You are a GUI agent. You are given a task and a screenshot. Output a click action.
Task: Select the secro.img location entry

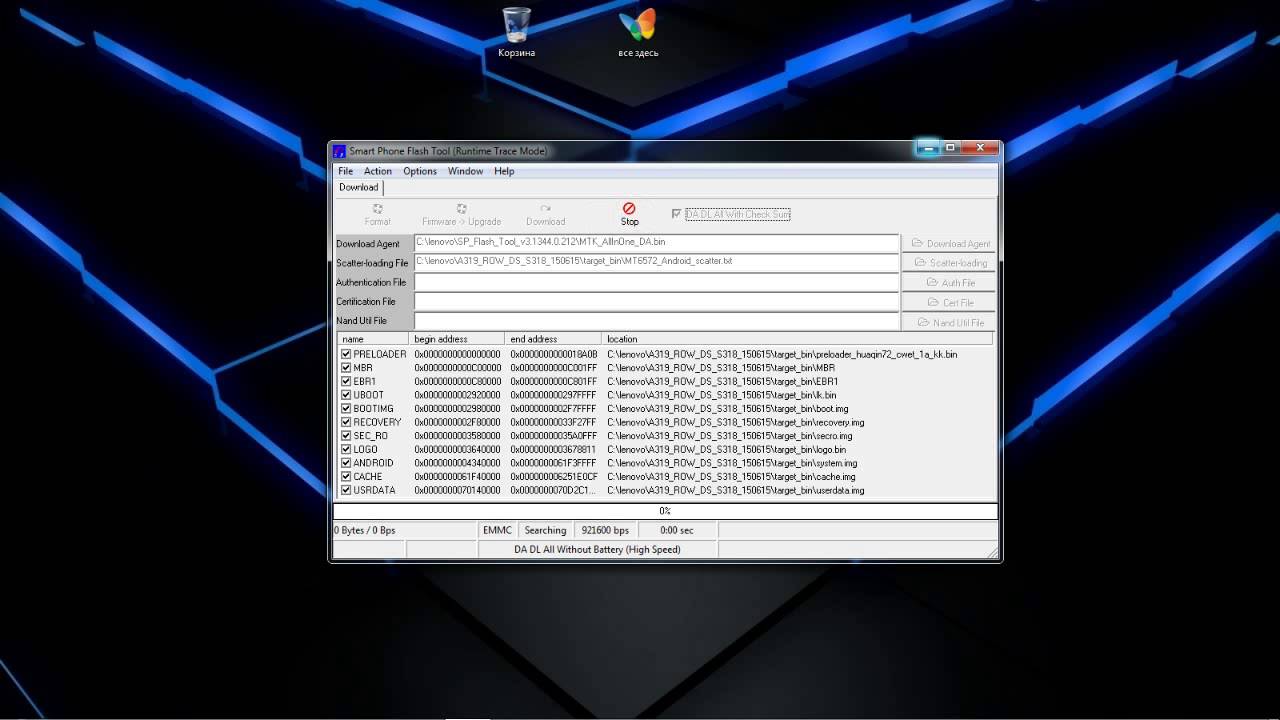[730, 436]
